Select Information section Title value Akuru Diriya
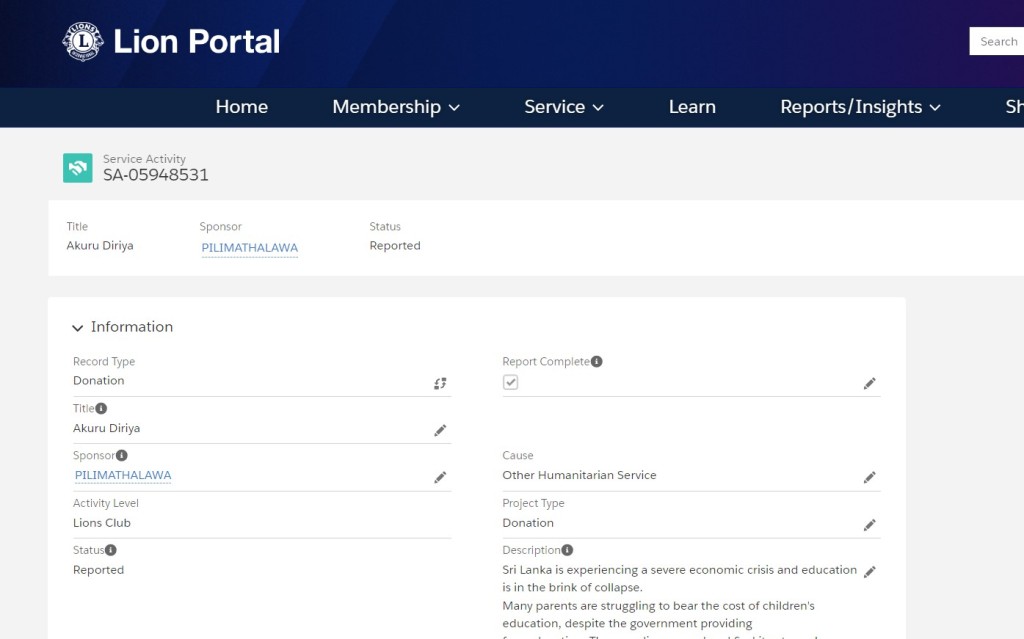 (106, 428)
